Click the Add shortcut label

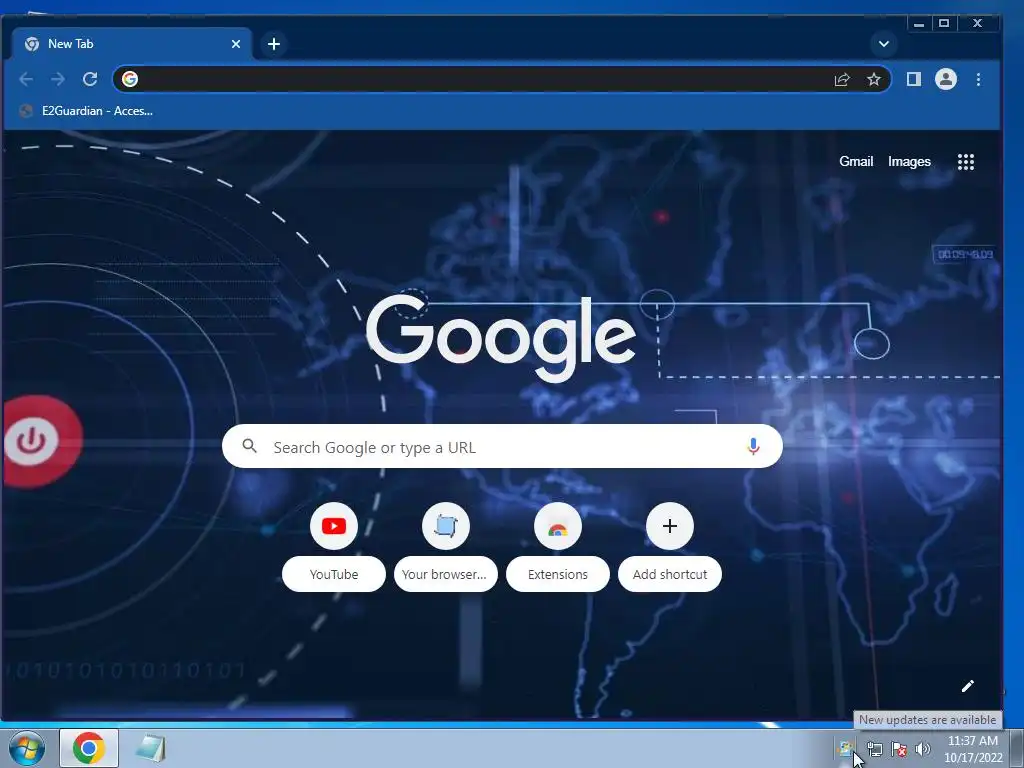[x=670, y=574]
